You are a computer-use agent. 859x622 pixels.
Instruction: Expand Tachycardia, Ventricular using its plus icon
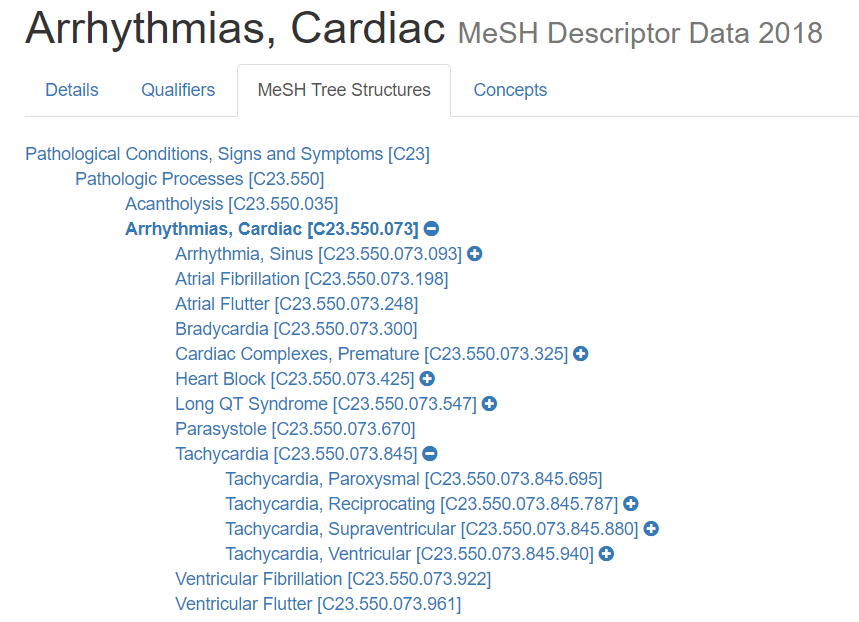606,554
